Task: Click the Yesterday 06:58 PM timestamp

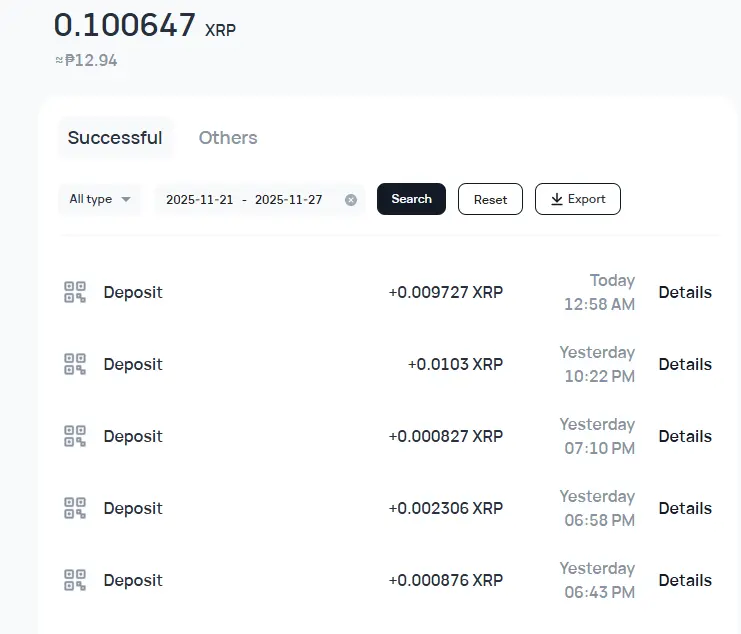Action: pyautogui.click(x=597, y=508)
